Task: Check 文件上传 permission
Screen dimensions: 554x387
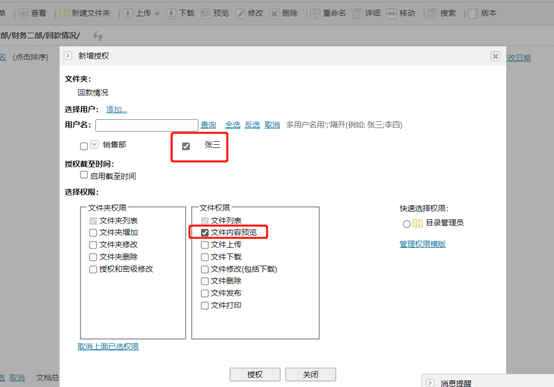Action: click(205, 245)
